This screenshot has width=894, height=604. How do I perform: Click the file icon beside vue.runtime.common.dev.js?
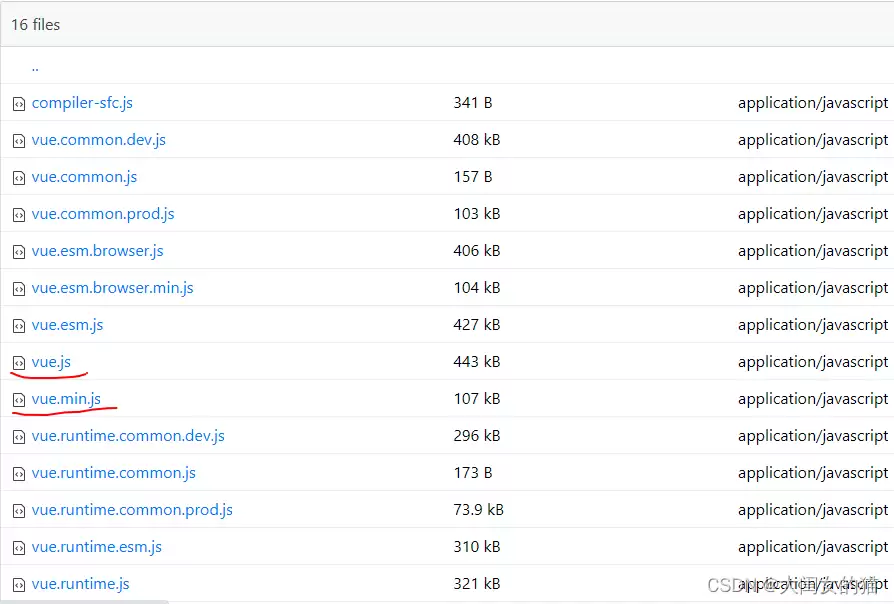[19, 437]
